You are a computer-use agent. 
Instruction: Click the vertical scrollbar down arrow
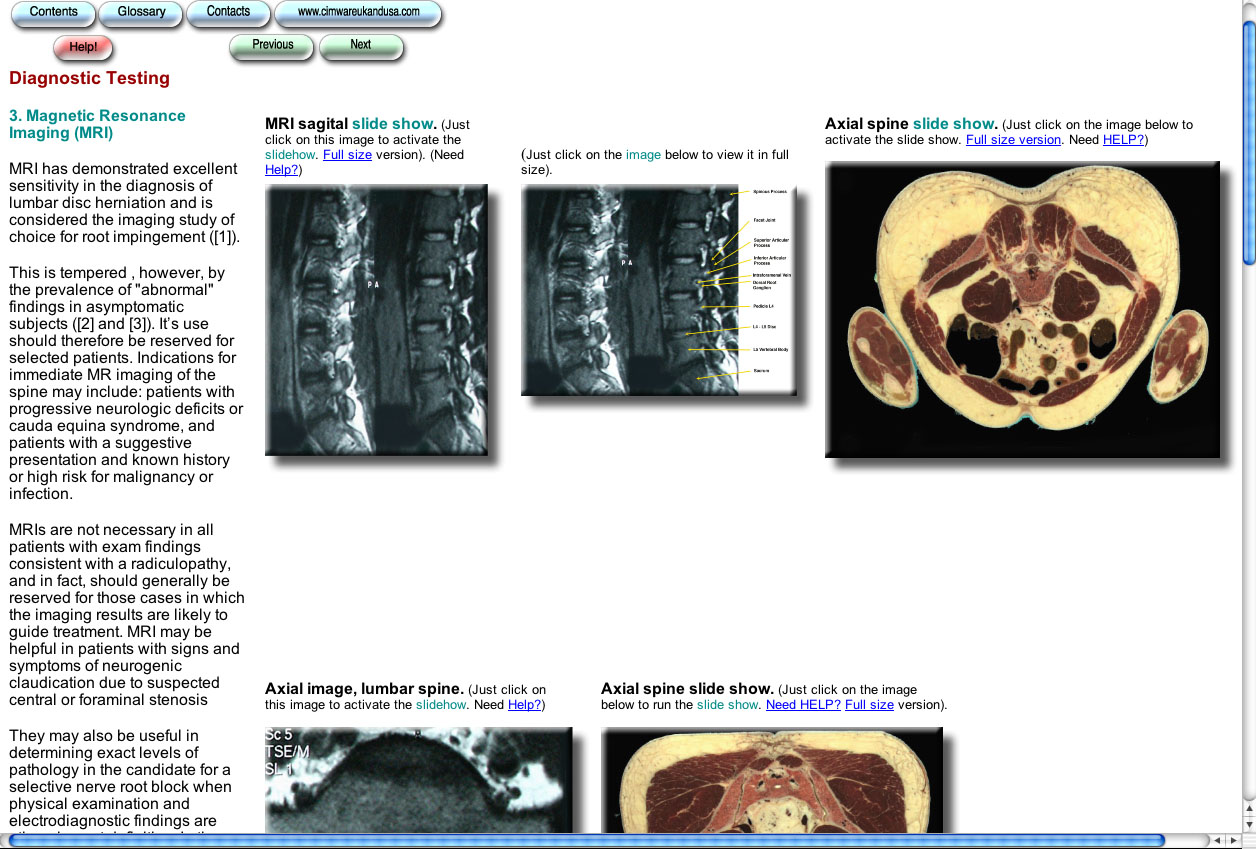[1249, 825]
